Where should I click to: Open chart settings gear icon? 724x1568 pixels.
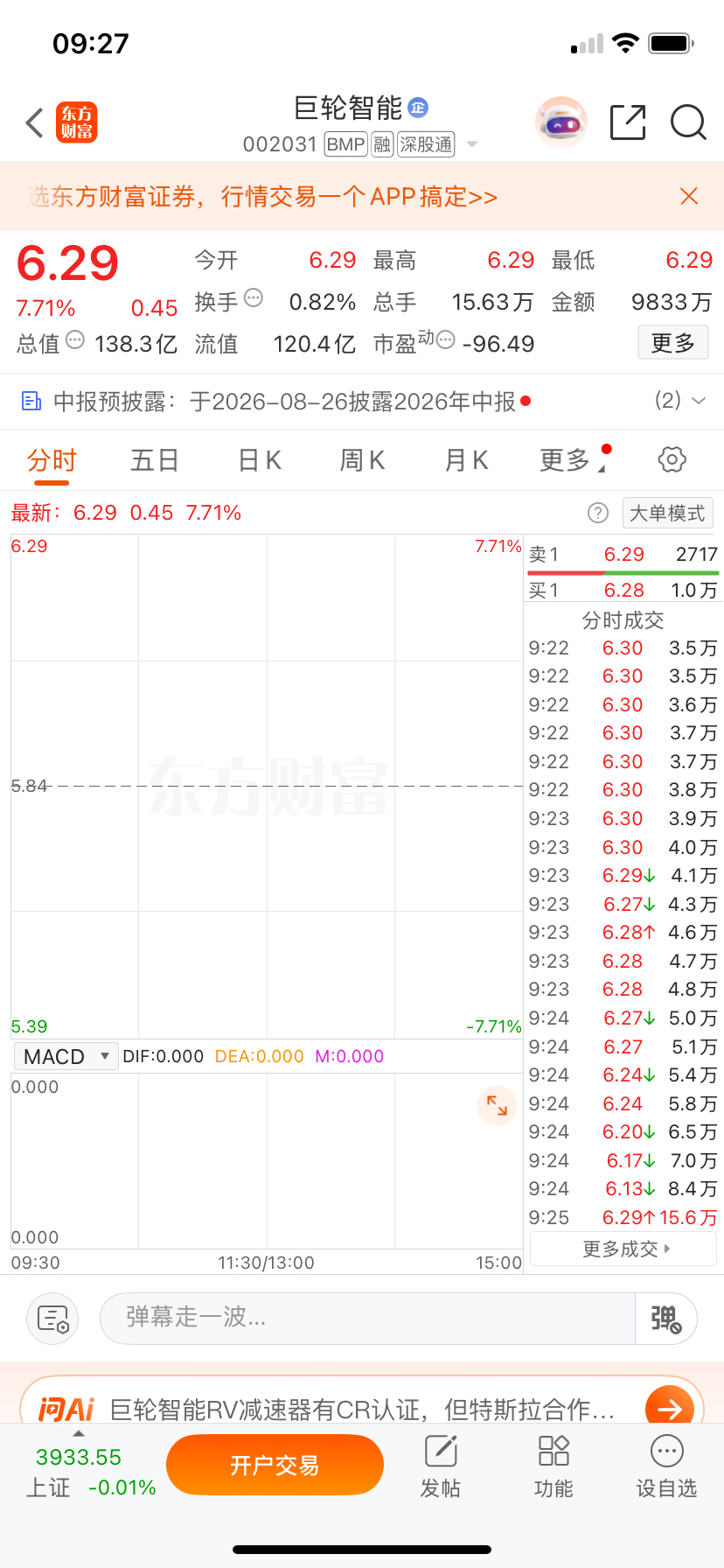point(672,459)
